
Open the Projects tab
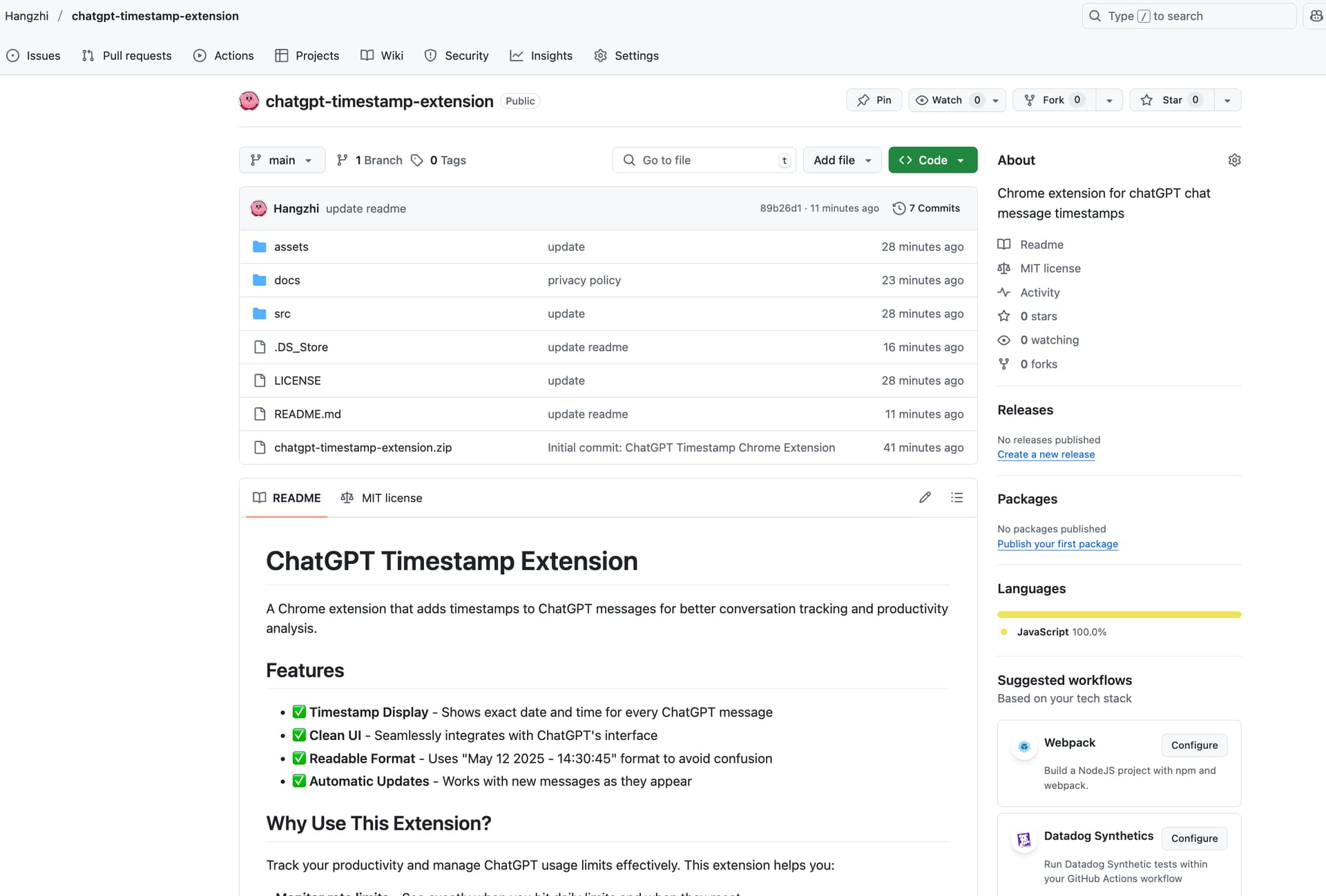[x=307, y=56]
